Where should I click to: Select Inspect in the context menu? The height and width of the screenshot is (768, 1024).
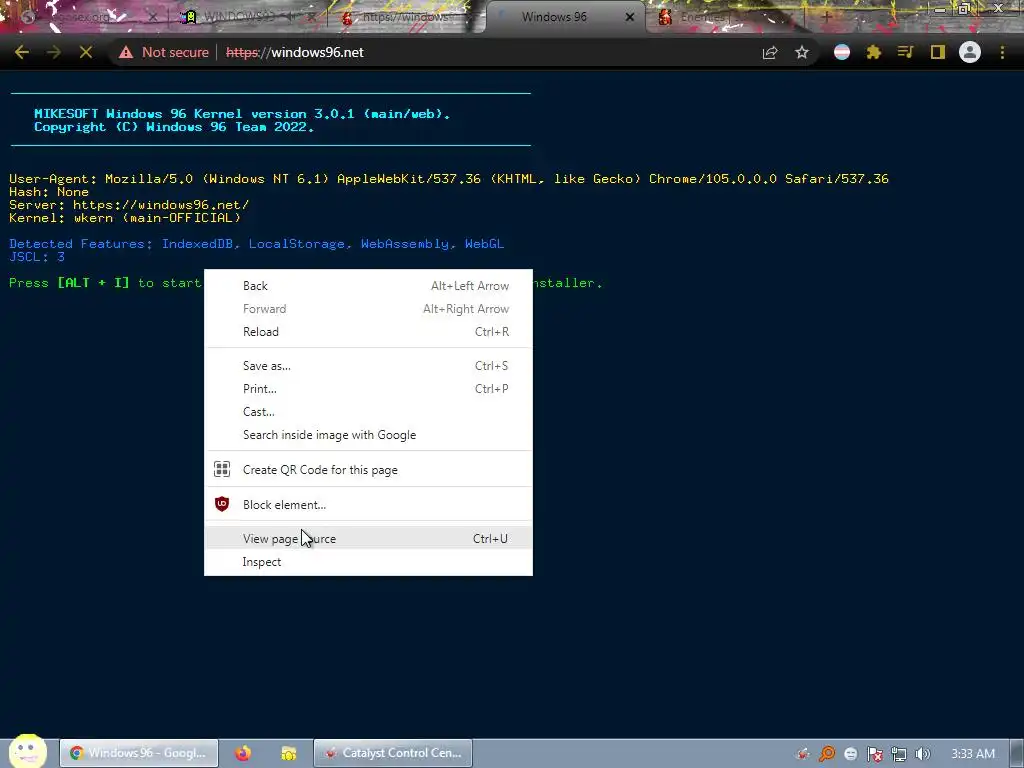pos(368,562)
